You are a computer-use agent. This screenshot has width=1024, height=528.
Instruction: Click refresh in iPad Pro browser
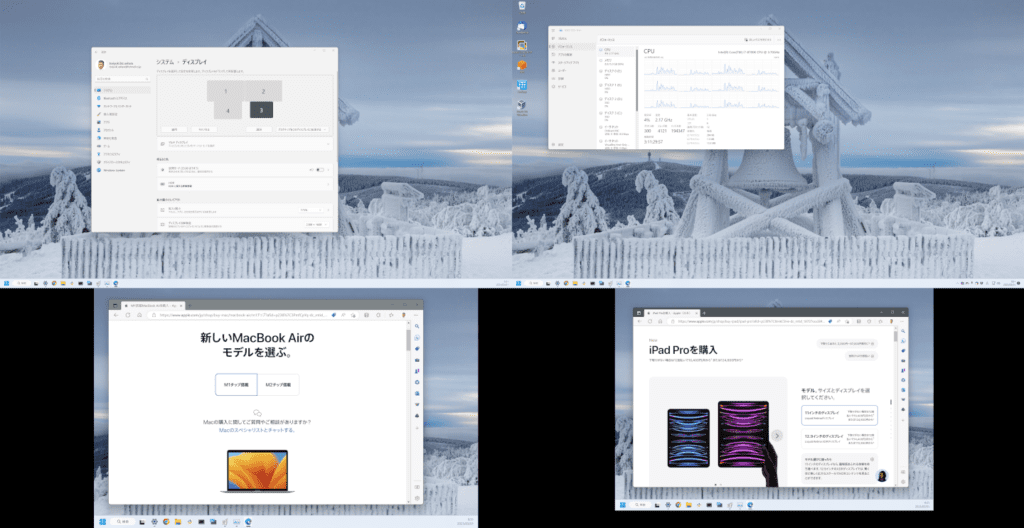pos(649,322)
